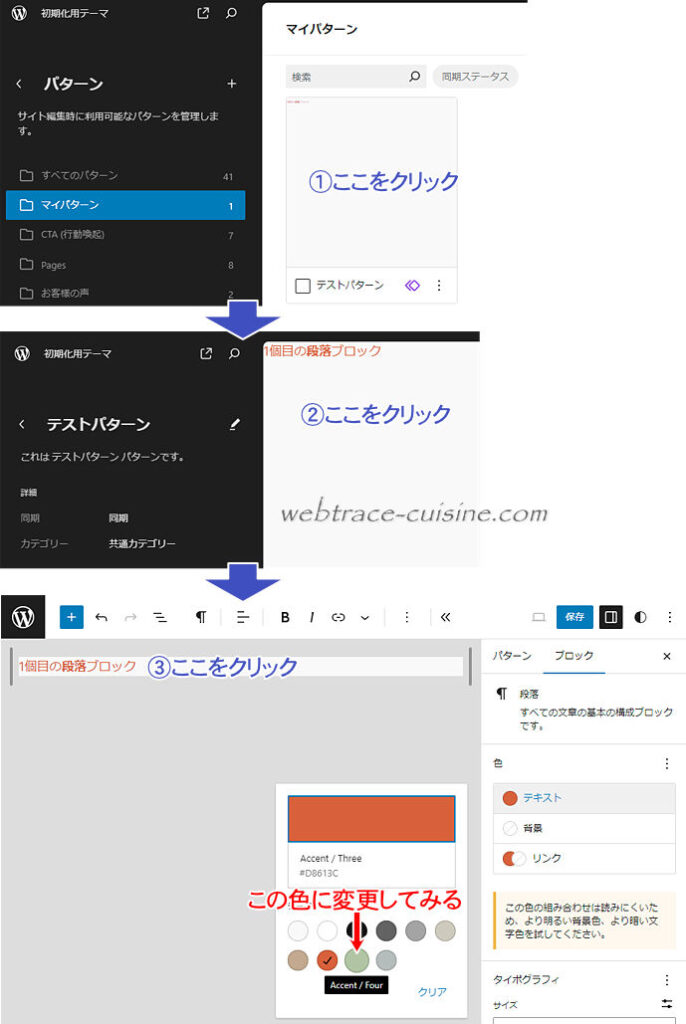Pick the pale blue-gray swatch after green
This screenshot has width=686, height=1024.
[386, 960]
